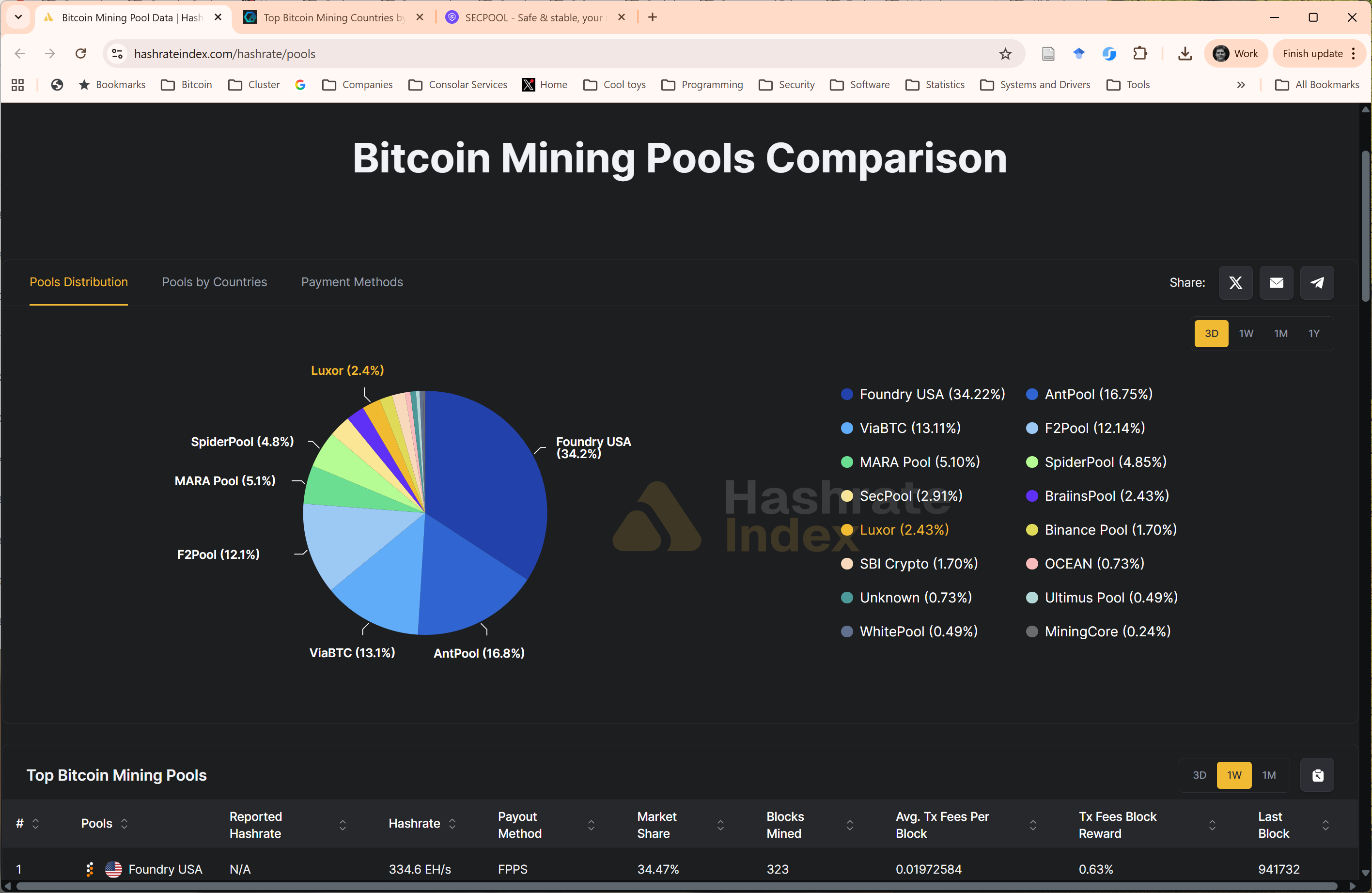The width and height of the screenshot is (1372, 893).
Task: Click the address bar URL field
Action: pyautogui.click(x=519, y=54)
